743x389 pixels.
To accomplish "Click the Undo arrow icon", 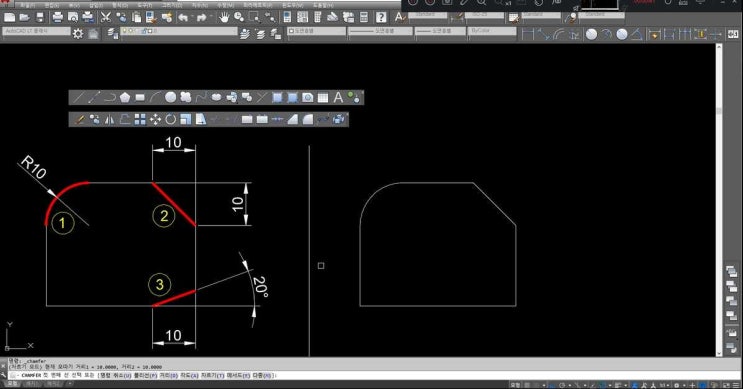I will (183, 18).
